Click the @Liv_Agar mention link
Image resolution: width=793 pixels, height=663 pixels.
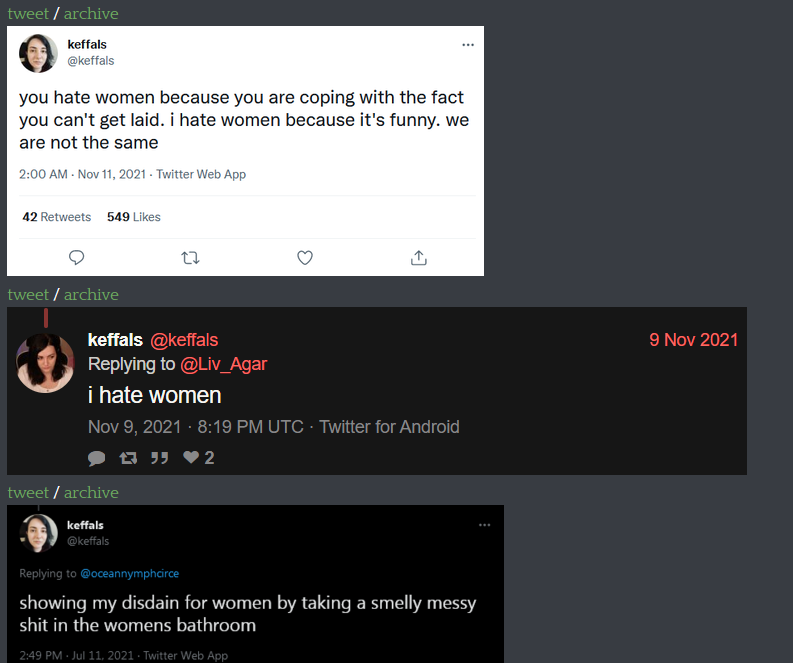pyautogui.click(x=223, y=364)
